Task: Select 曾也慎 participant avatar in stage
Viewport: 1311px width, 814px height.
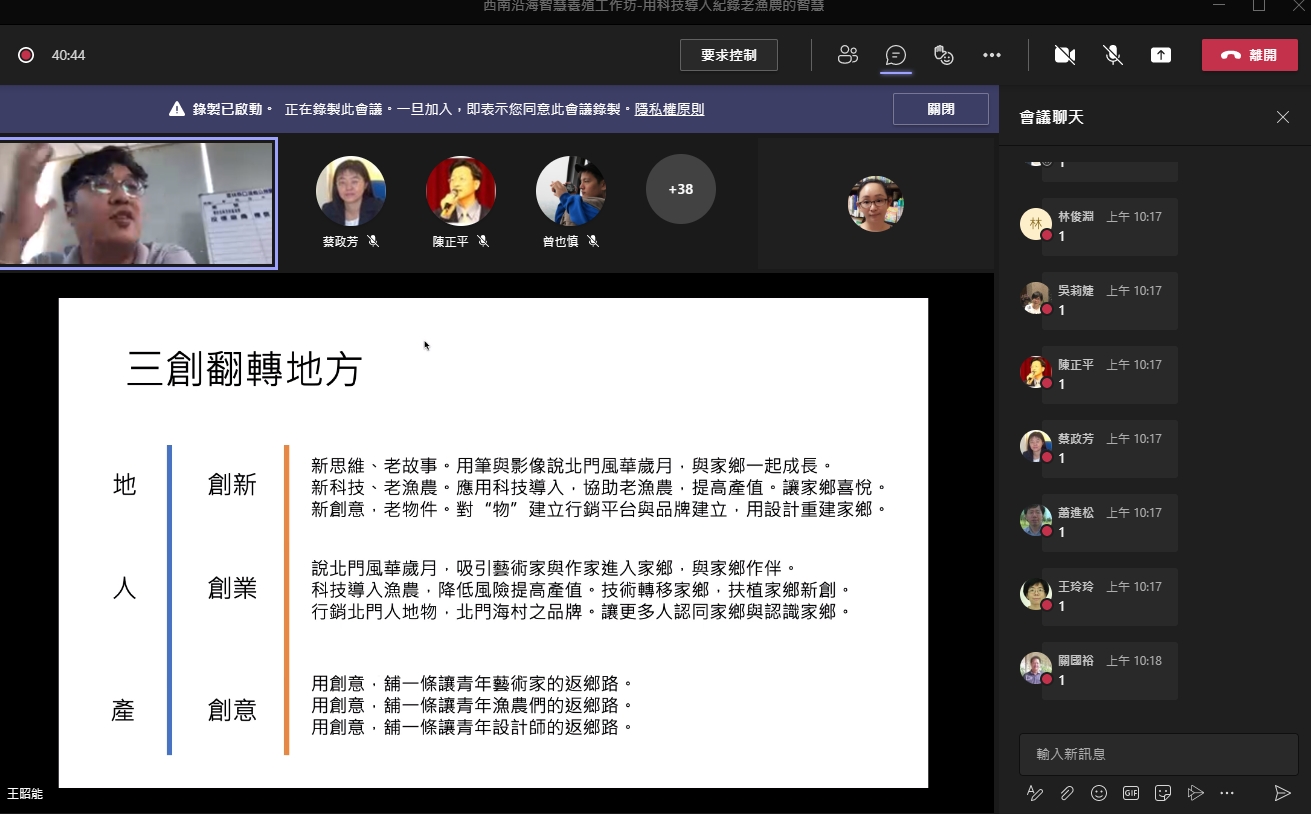Action: point(571,190)
